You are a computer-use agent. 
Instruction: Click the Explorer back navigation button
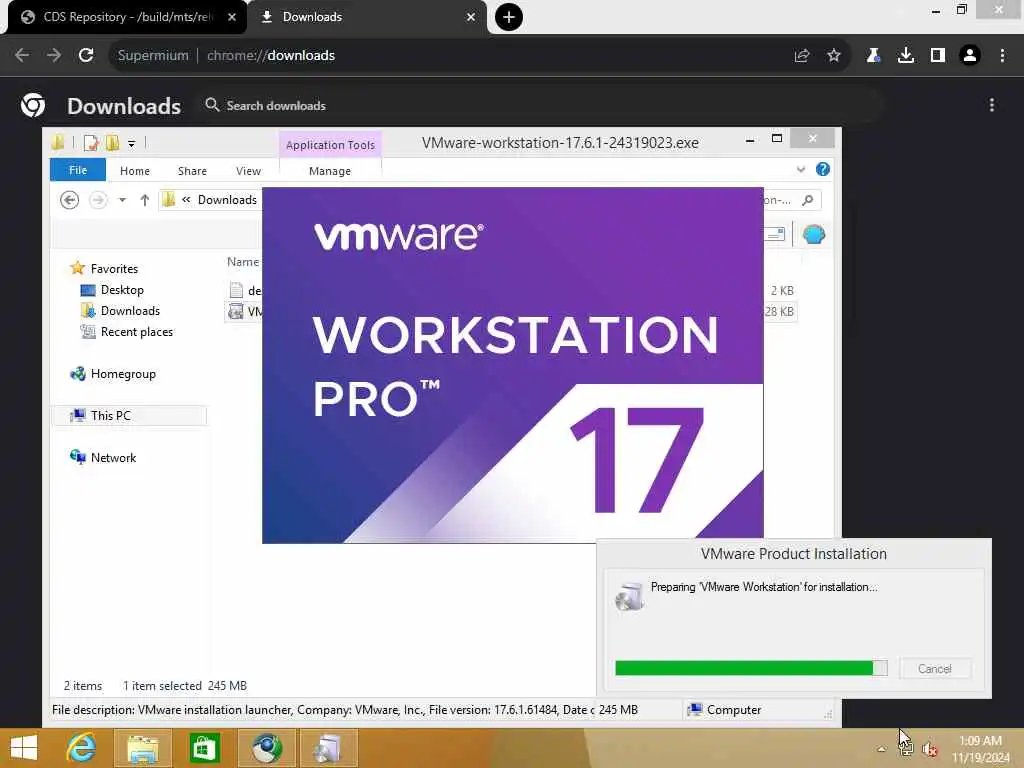[69, 200]
